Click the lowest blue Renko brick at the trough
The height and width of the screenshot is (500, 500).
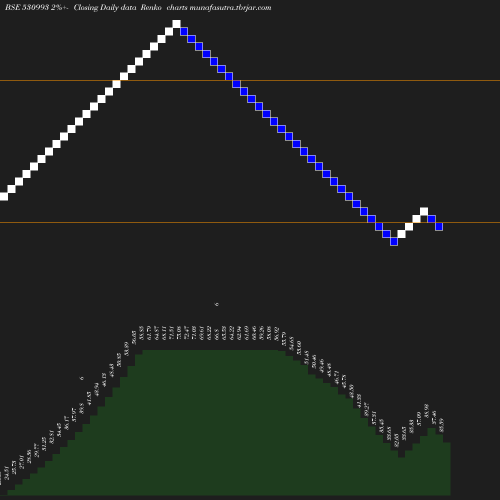tap(394, 242)
